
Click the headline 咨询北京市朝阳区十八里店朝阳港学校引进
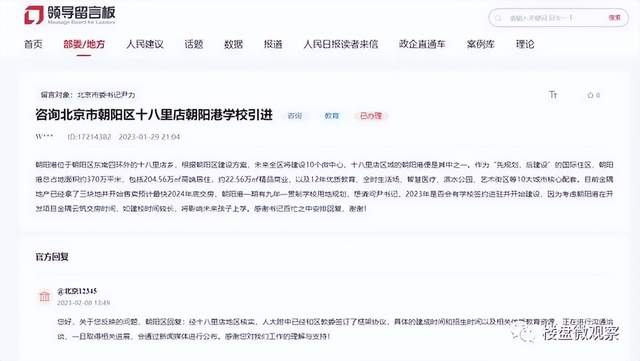(154, 115)
